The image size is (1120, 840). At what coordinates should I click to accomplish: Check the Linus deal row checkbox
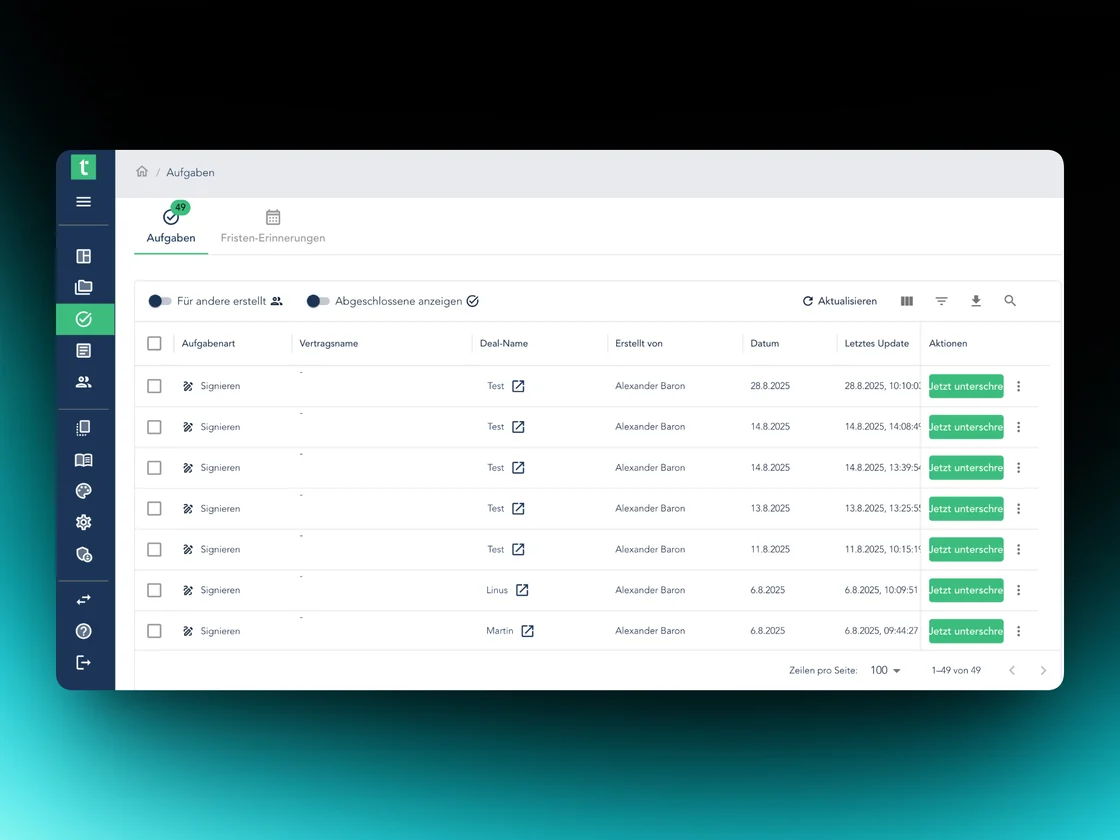pos(154,590)
